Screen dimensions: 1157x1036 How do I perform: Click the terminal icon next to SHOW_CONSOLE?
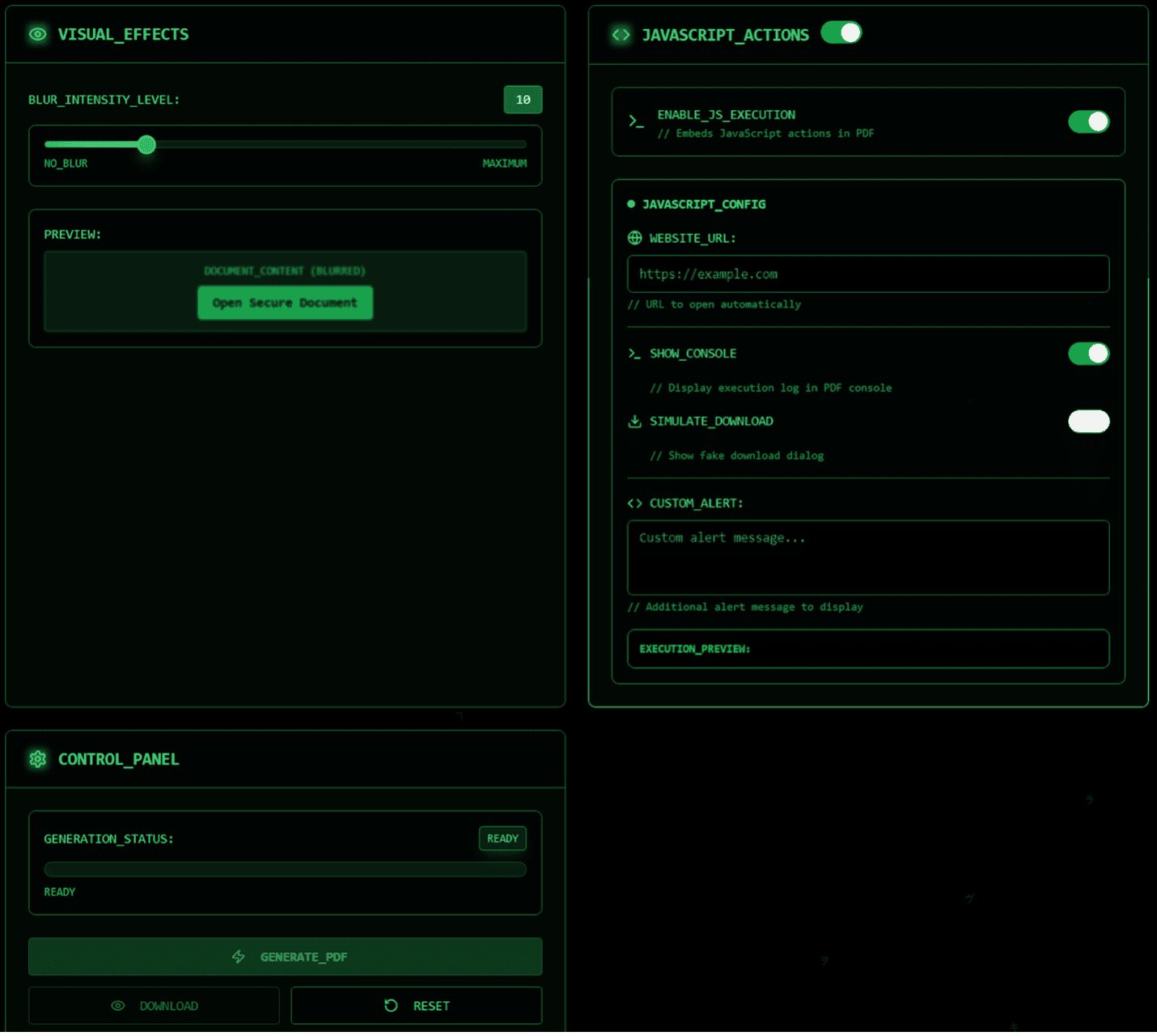click(x=634, y=354)
